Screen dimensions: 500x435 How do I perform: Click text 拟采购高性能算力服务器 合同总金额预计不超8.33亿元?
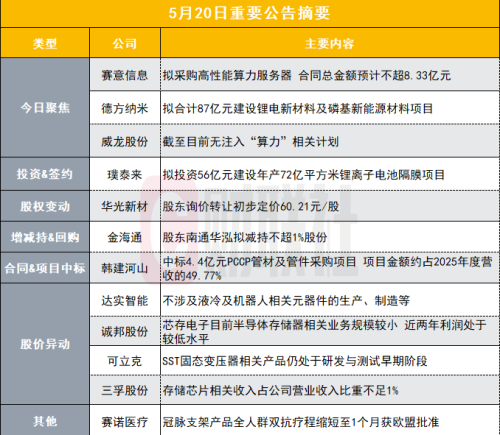click(307, 75)
